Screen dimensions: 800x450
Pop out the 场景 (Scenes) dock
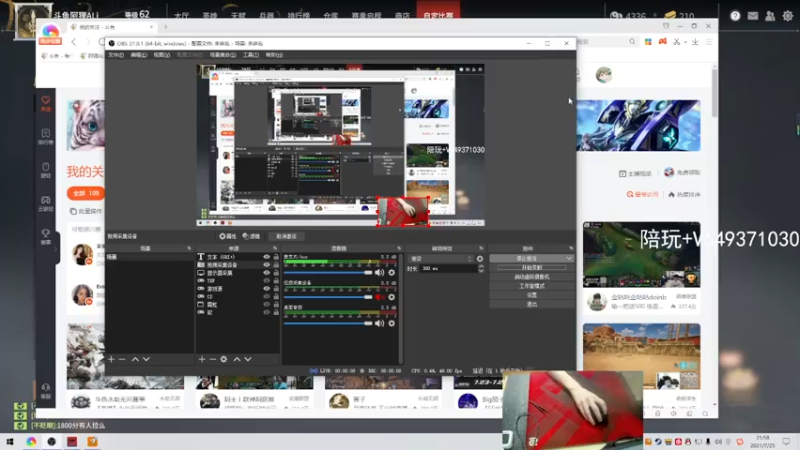point(189,248)
